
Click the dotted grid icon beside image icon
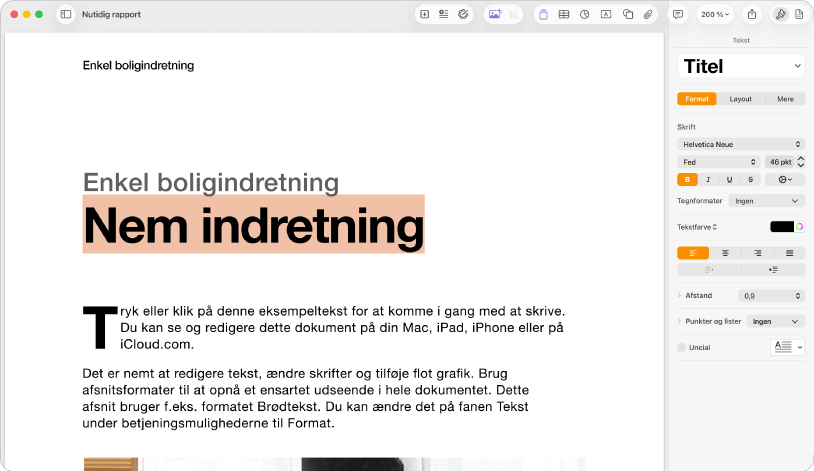[513, 15]
